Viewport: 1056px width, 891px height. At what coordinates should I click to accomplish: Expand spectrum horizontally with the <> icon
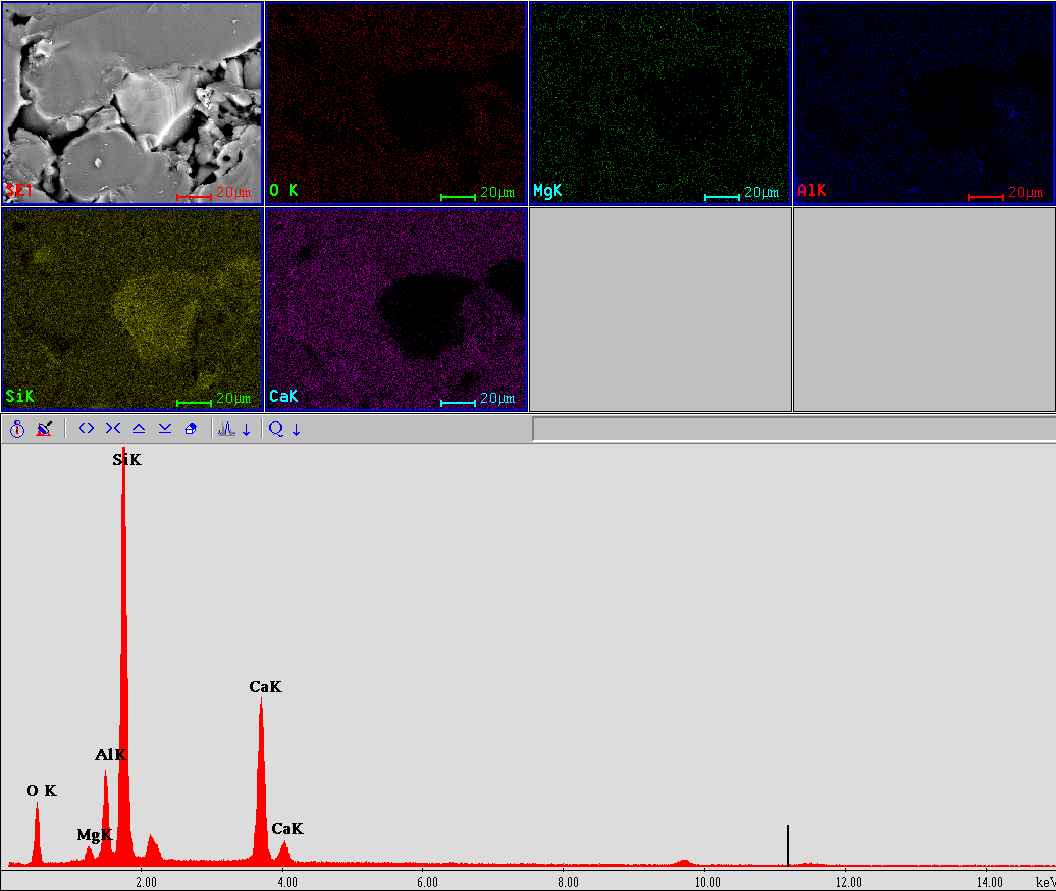(86, 429)
